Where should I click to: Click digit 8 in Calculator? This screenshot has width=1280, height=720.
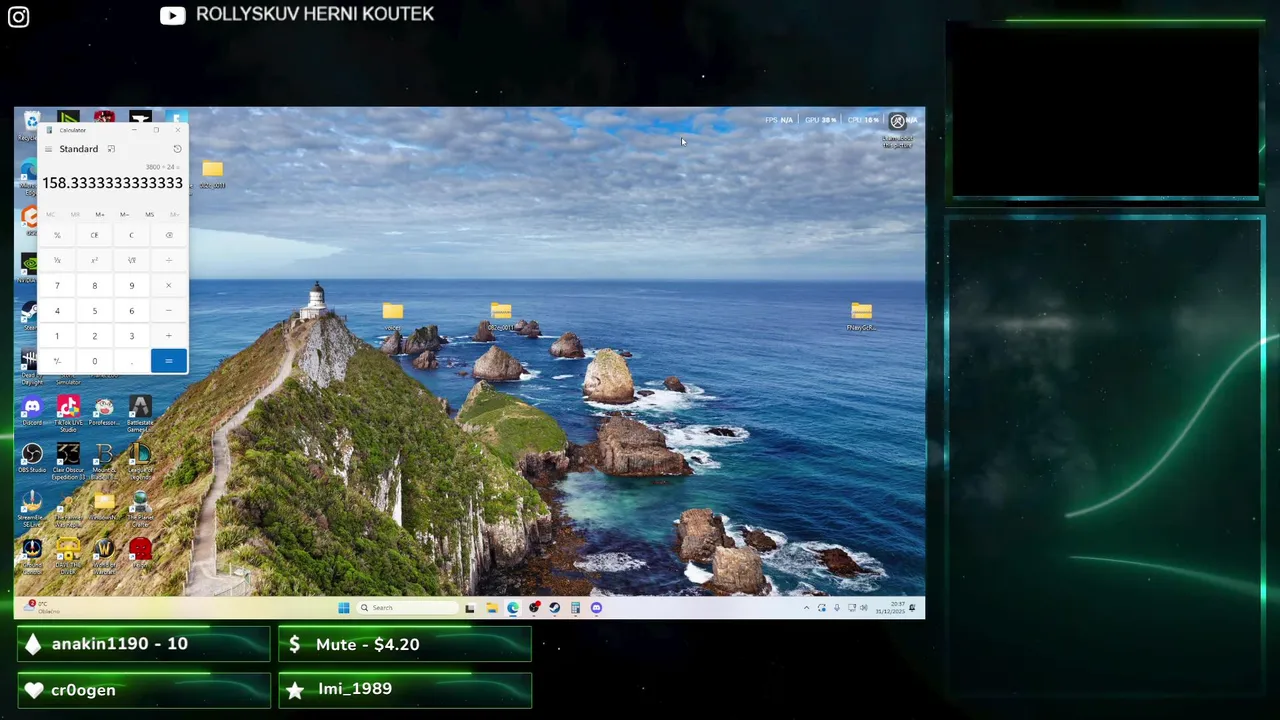pos(94,285)
